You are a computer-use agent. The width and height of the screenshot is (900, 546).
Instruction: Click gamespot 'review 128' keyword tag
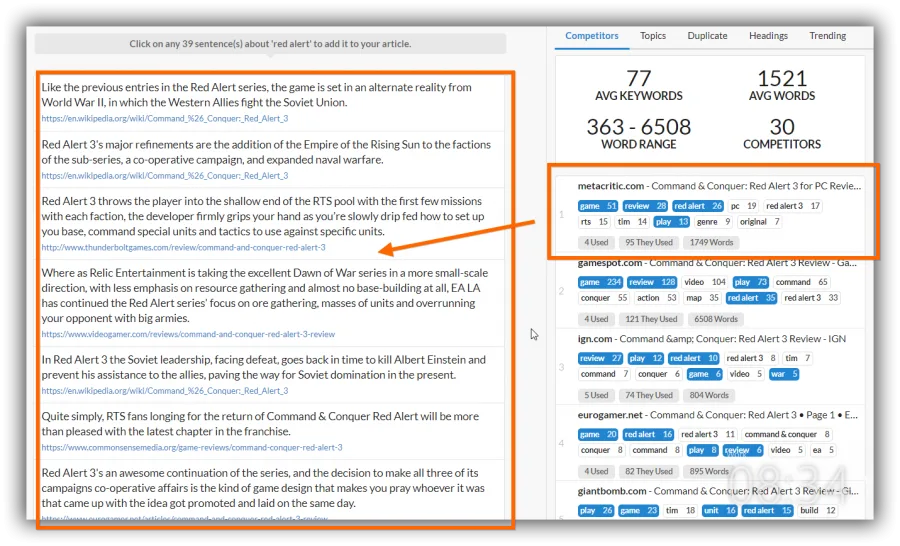pyautogui.click(x=651, y=282)
